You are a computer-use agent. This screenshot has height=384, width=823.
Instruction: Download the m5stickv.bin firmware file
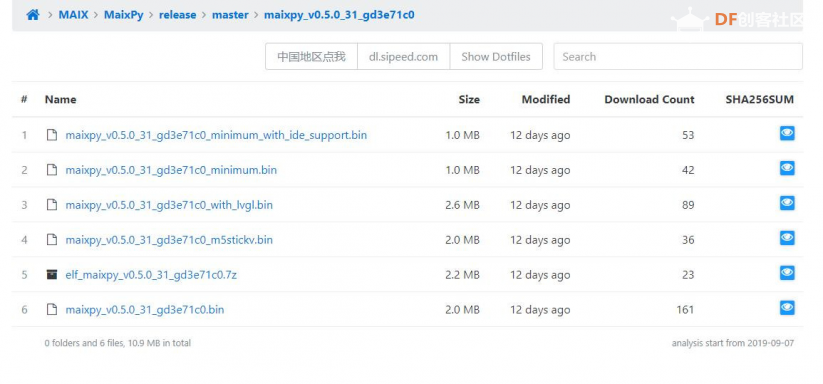pos(169,240)
